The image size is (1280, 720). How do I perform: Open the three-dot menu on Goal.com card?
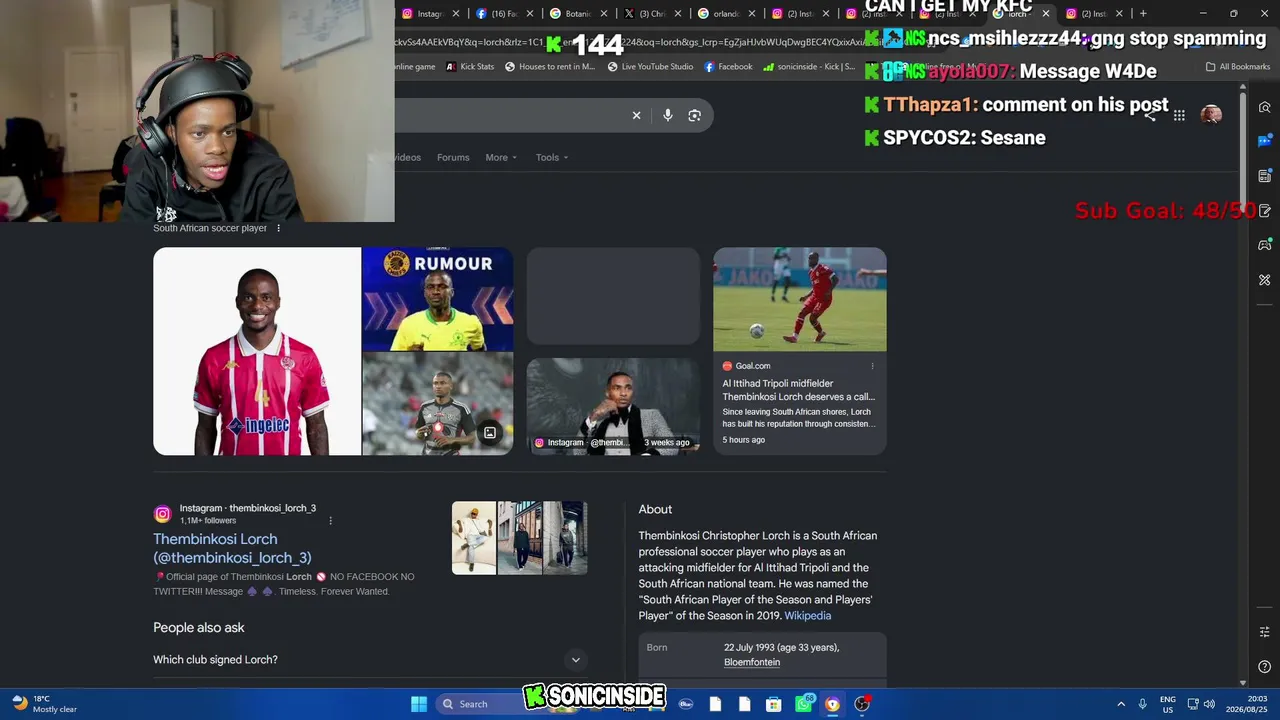coord(872,366)
